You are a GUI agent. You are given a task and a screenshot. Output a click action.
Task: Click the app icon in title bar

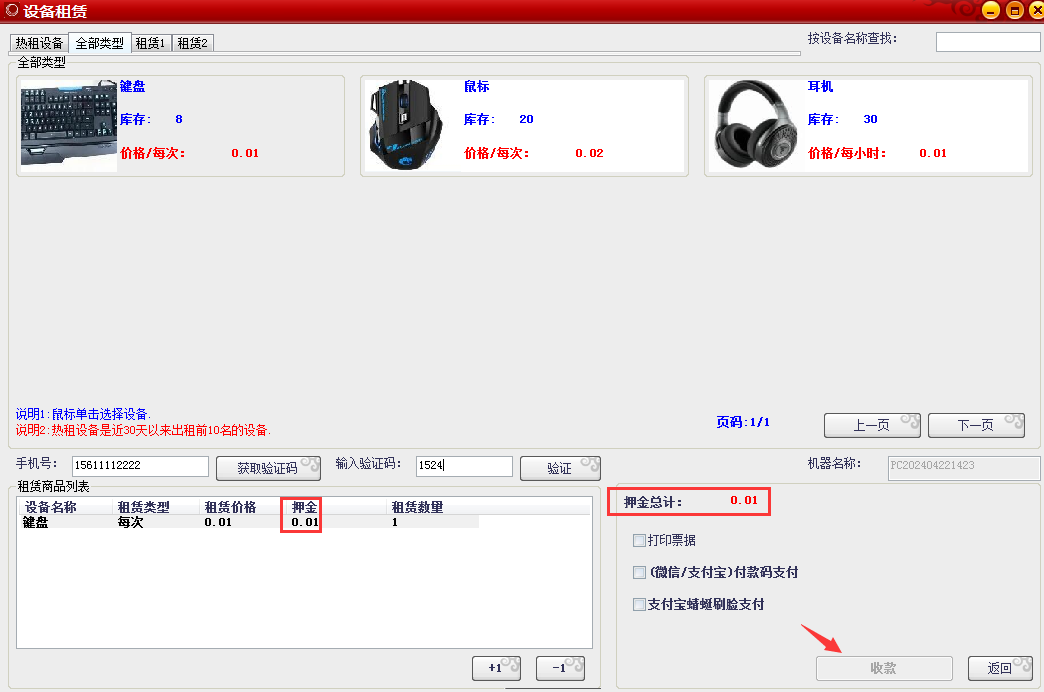11,11
